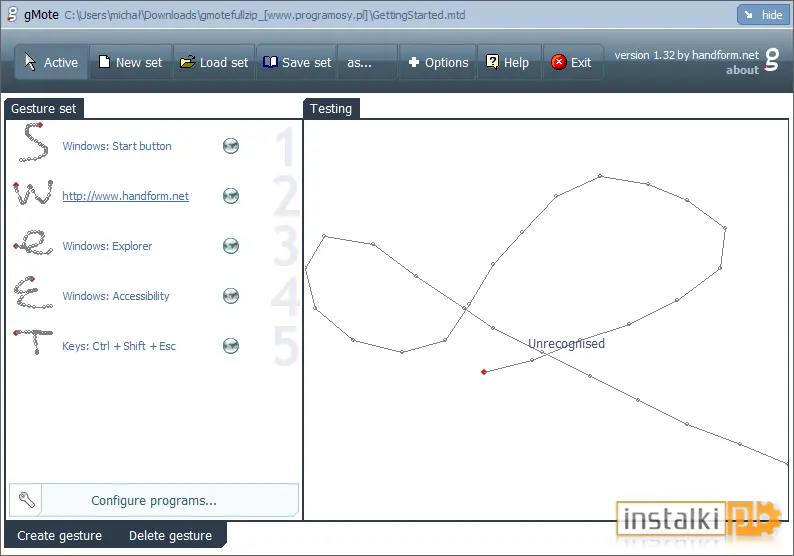794x556 pixels.
Task: Click globe icon for Windows: Accessibility
Action: (x=231, y=296)
